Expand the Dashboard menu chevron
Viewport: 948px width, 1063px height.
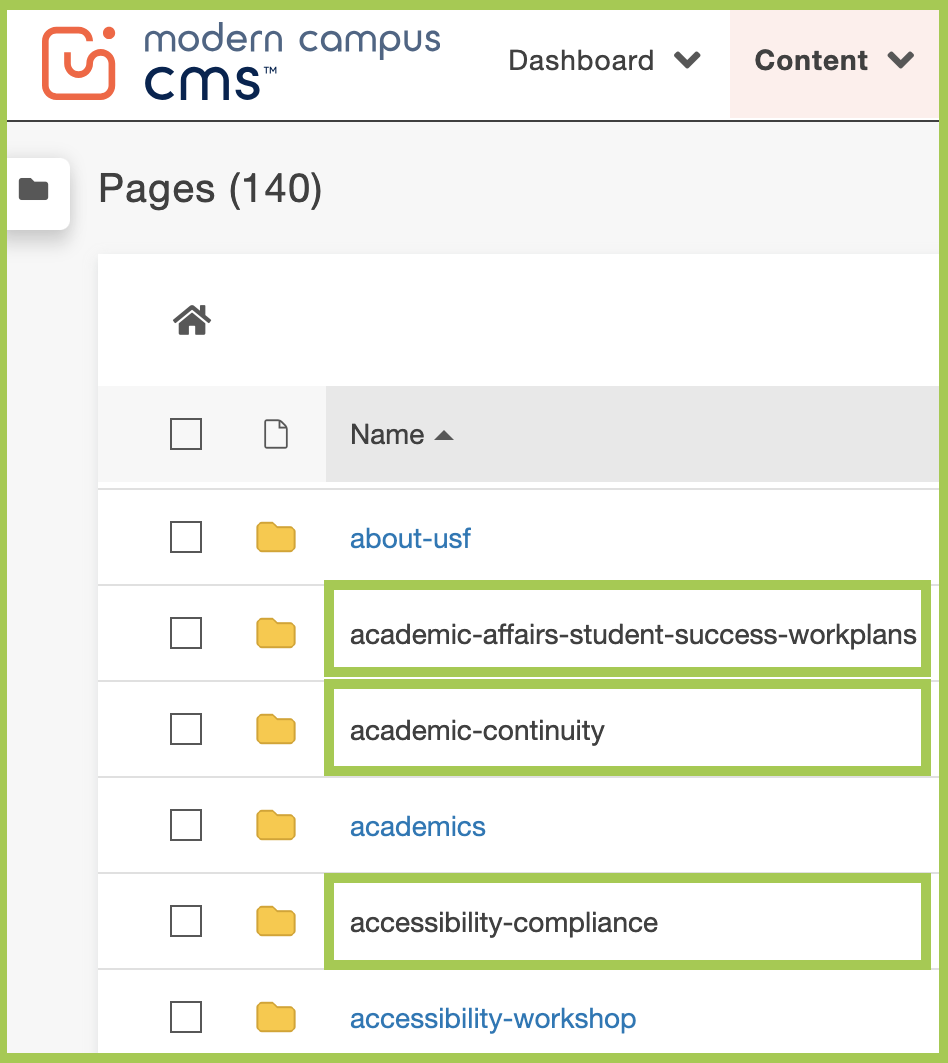pos(687,60)
